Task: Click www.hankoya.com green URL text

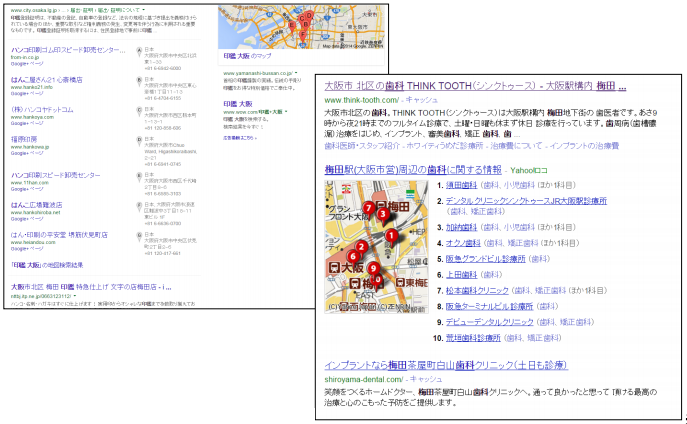Action: coord(32,117)
